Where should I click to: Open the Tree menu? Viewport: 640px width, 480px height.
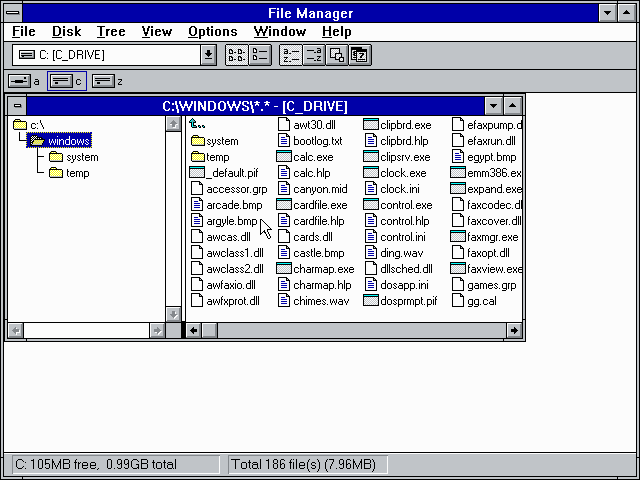111,31
